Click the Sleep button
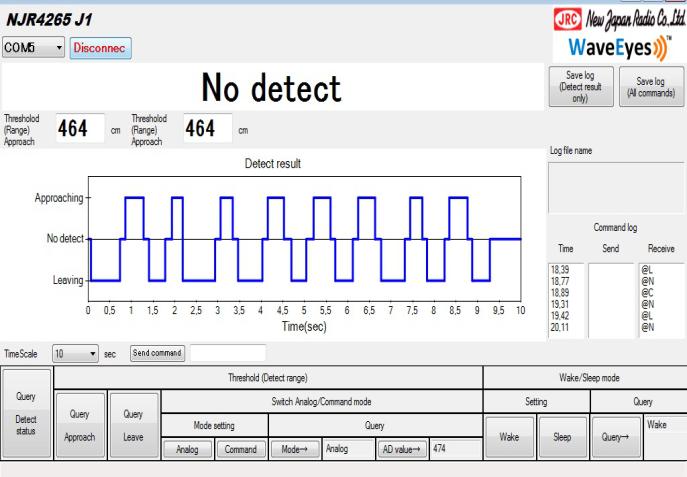Image resolution: width=687 pixels, height=477 pixels. point(563,437)
